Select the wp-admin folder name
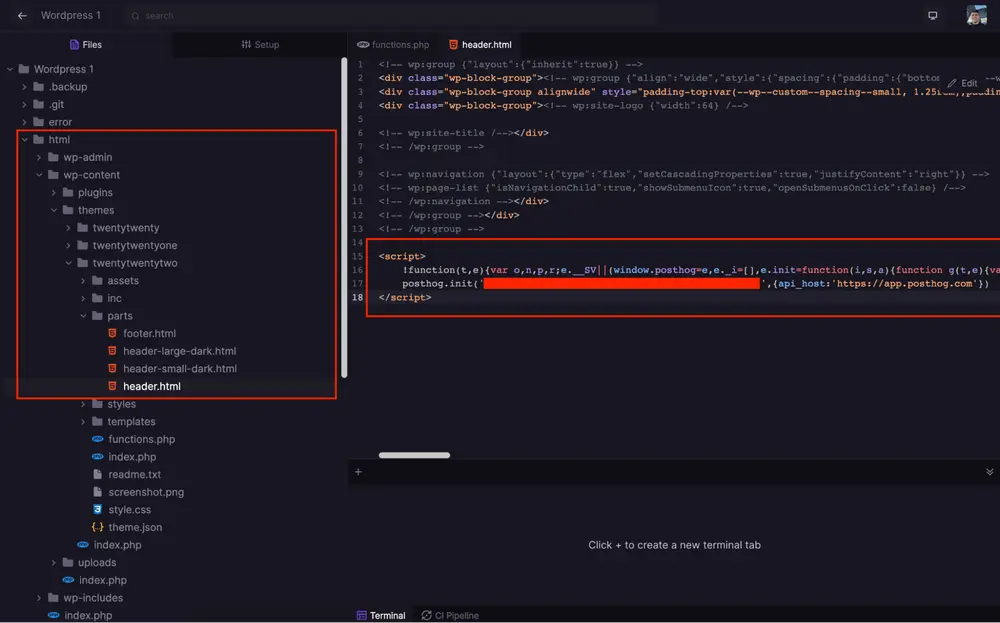 tap(88, 157)
